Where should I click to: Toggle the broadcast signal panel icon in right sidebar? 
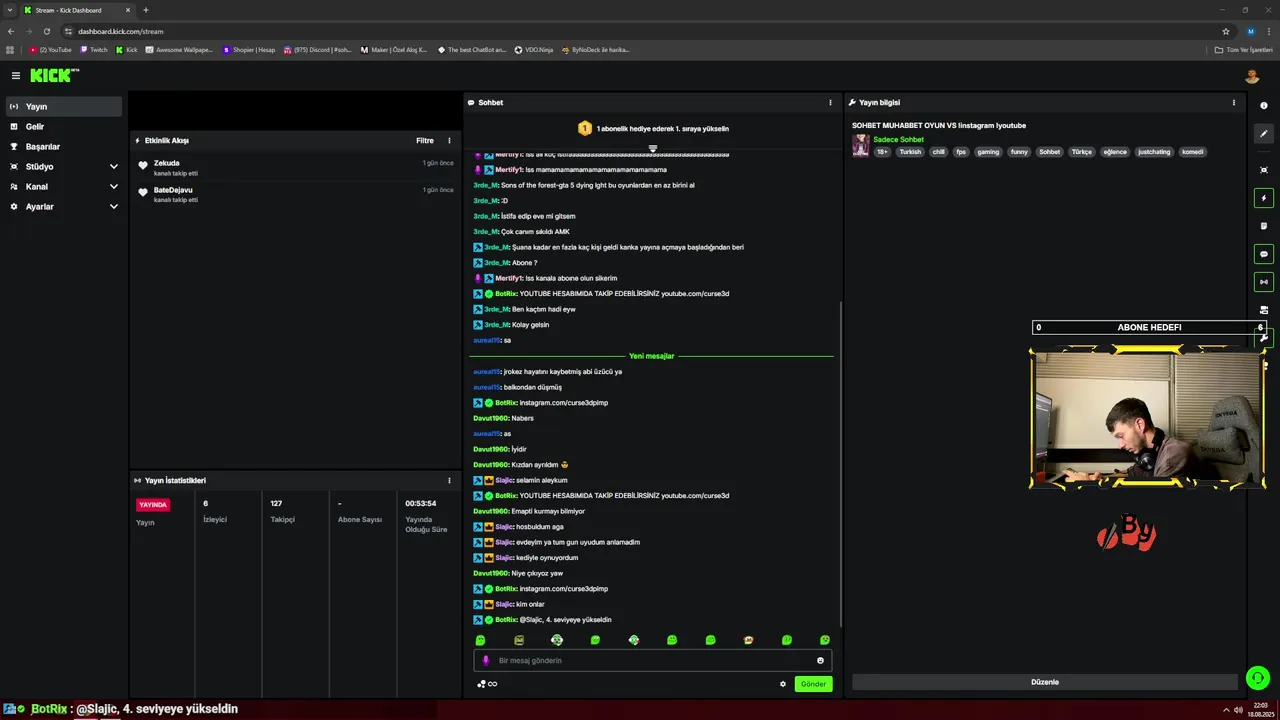[x=1264, y=282]
